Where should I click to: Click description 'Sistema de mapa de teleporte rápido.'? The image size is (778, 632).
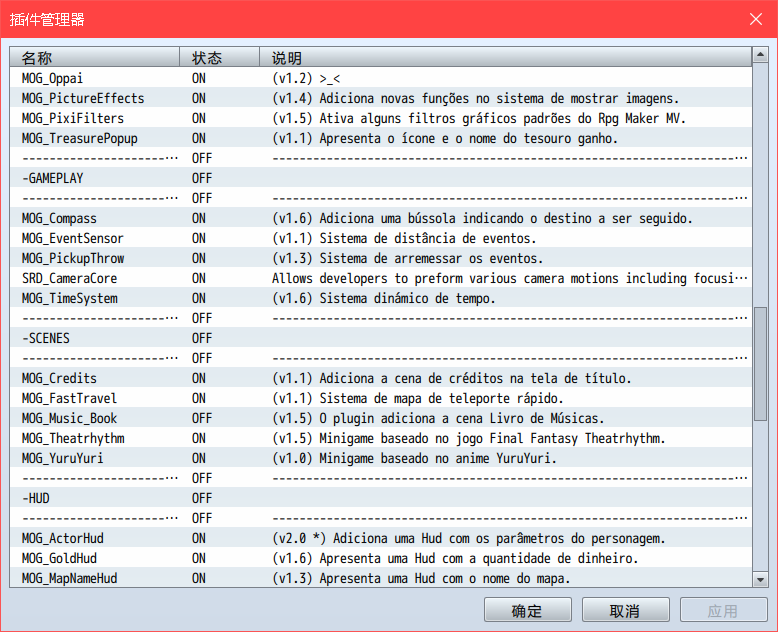(418, 398)
